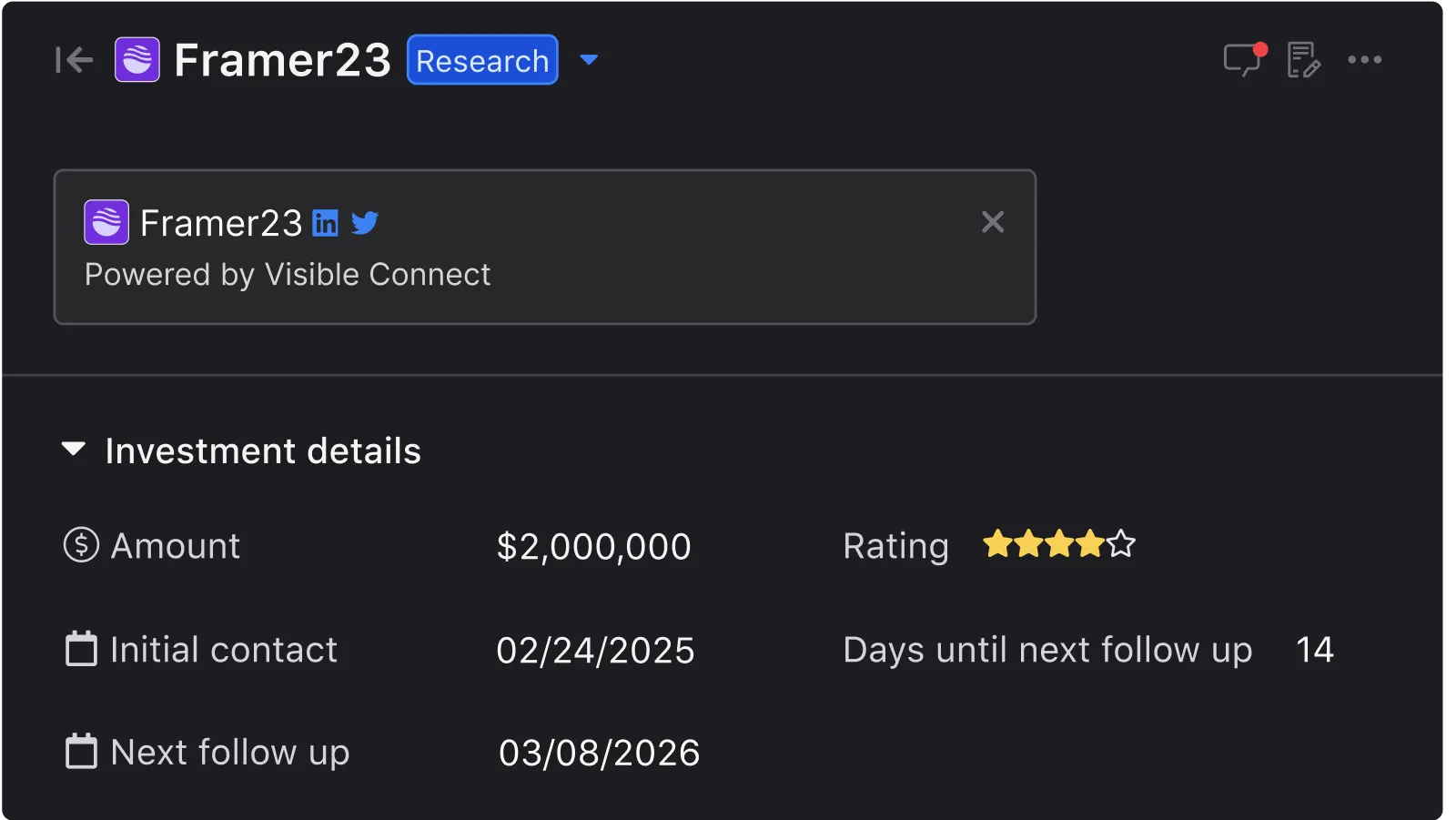Set rating to five stars
The width and height of the screenshot is (1456, 820).
(x=1122, y=544)
